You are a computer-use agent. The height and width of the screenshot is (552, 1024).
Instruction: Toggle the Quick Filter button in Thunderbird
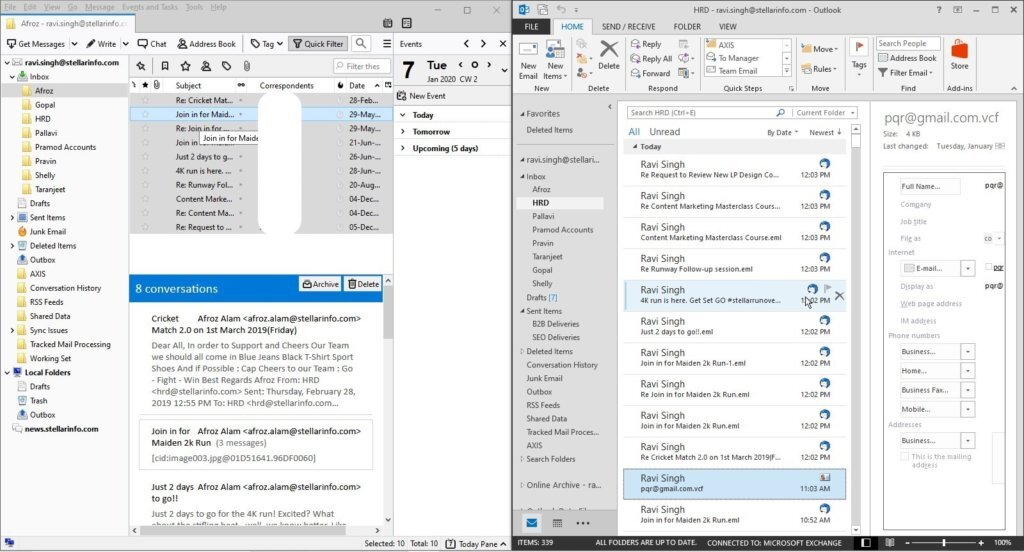pyautogui.click(x=317, y=44)
